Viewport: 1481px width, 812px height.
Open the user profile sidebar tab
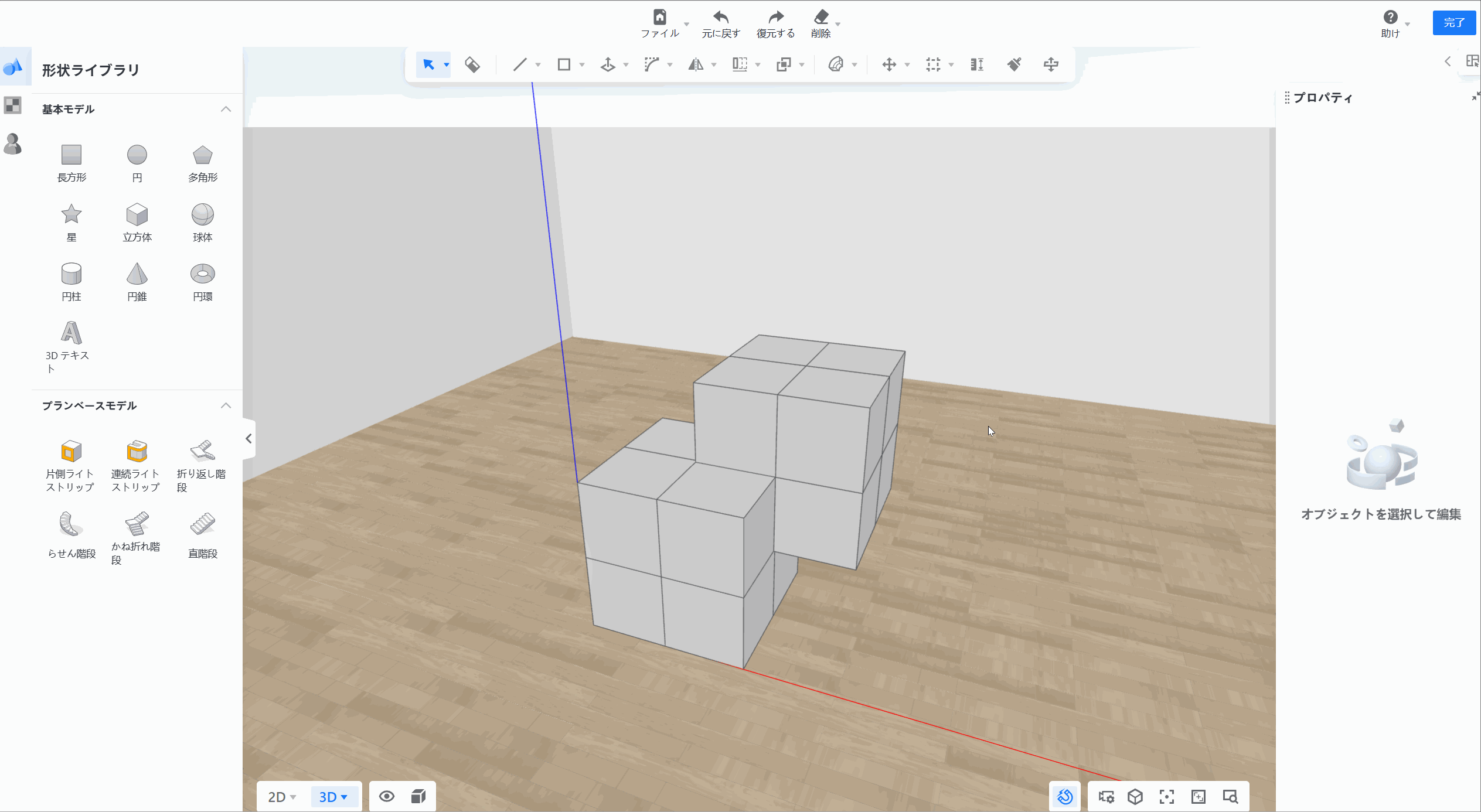point(13,144)
